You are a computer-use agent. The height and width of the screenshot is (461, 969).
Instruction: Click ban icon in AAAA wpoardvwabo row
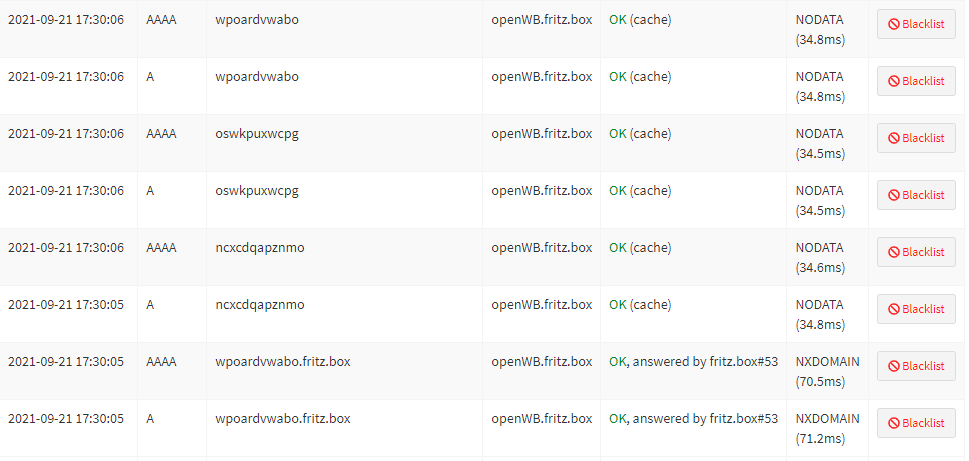894,24
